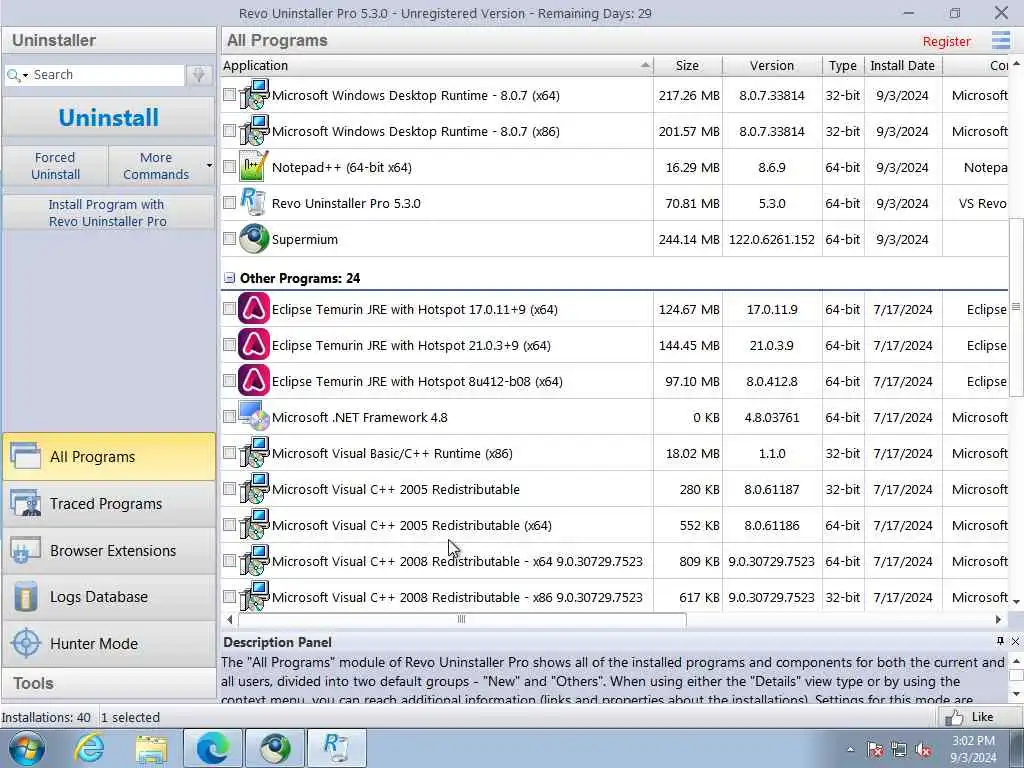
Task: Open the Logs Database module
Action: [108, 597]
